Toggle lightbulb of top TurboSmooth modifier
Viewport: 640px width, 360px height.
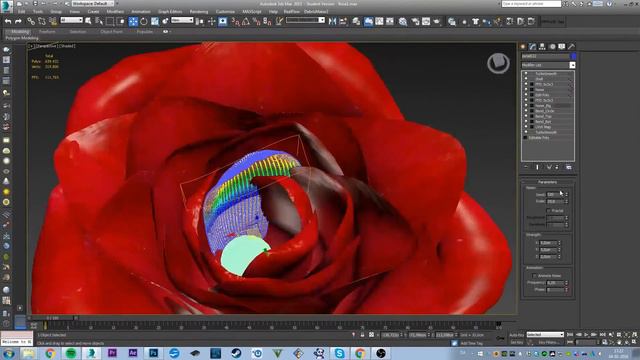click(526, 74)
